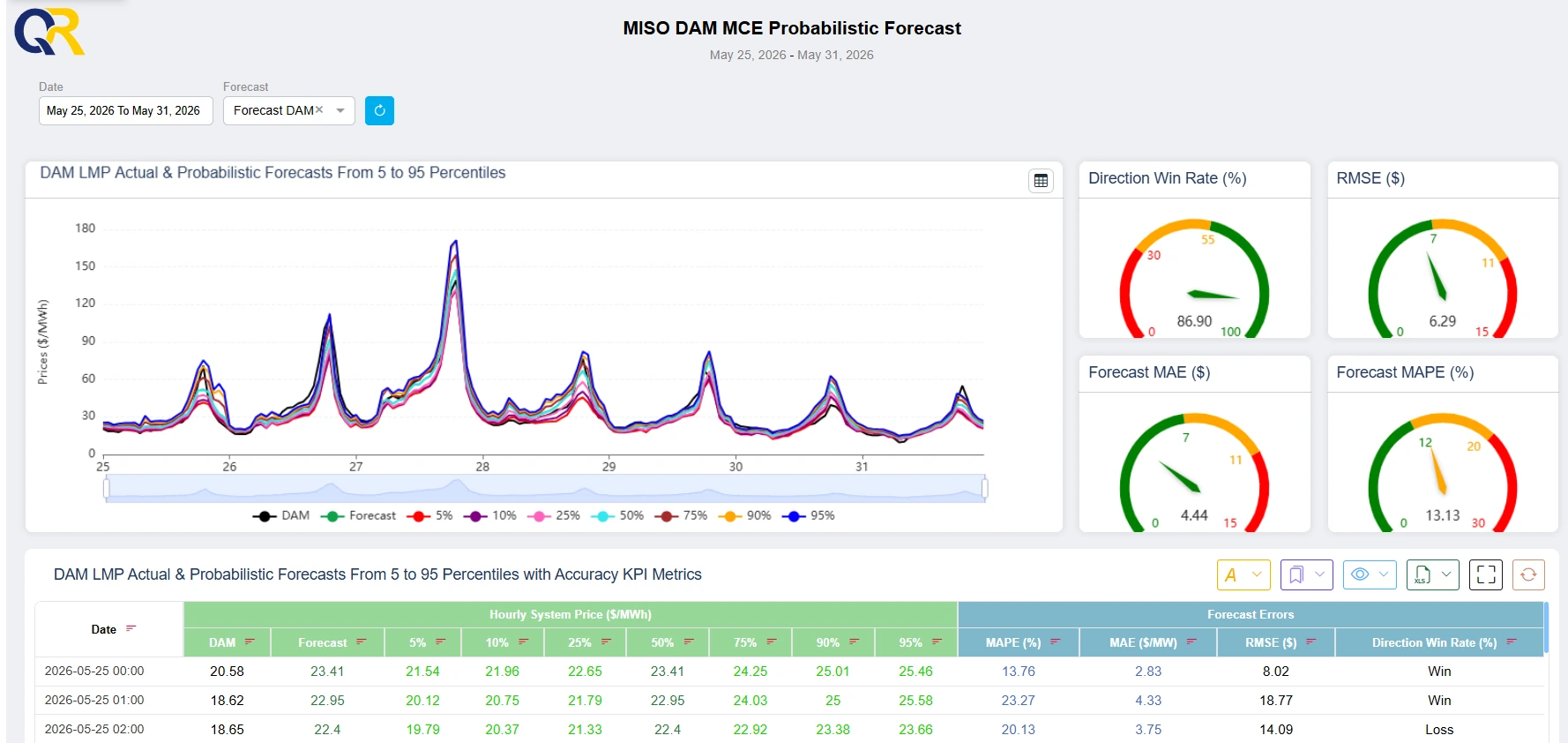Click the date range input field
This screenshot has width=1568, height=743.
point(126,110)
